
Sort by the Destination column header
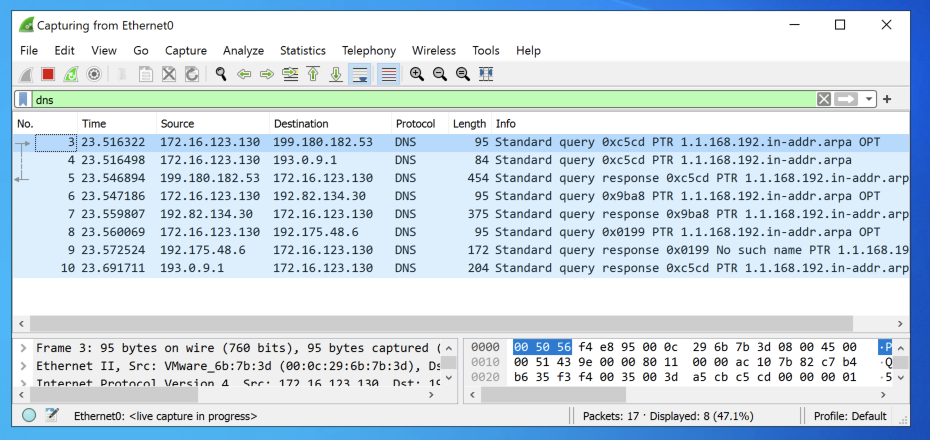(330, 124)
